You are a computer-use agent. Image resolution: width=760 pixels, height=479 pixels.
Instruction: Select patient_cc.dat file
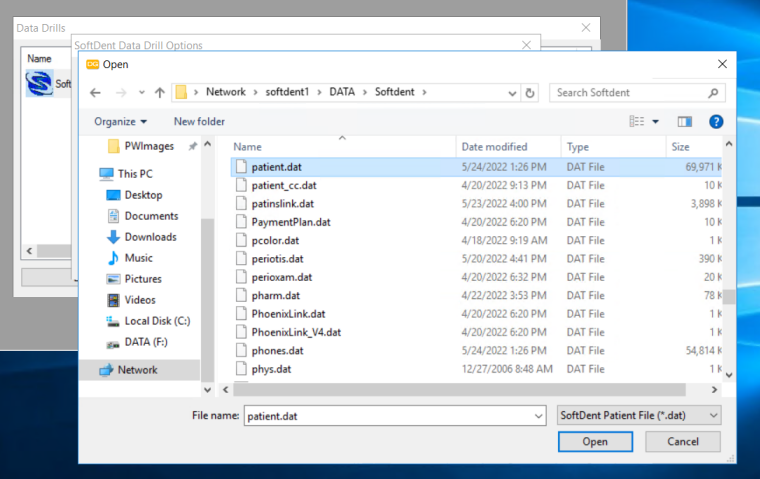(x=284, y=185)
